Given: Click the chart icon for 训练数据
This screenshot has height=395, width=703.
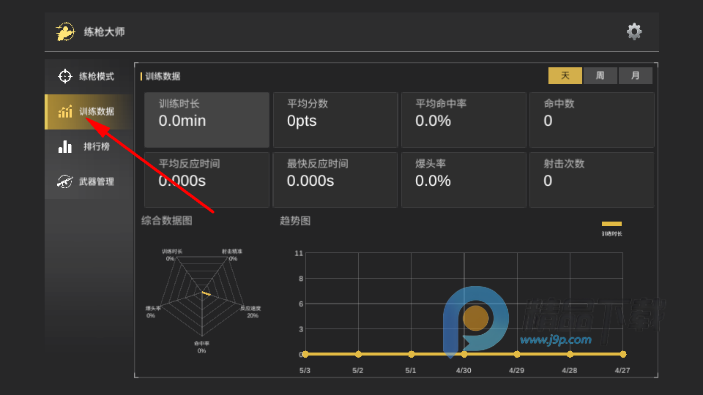Looking at the screenshot, I should 65,111.
